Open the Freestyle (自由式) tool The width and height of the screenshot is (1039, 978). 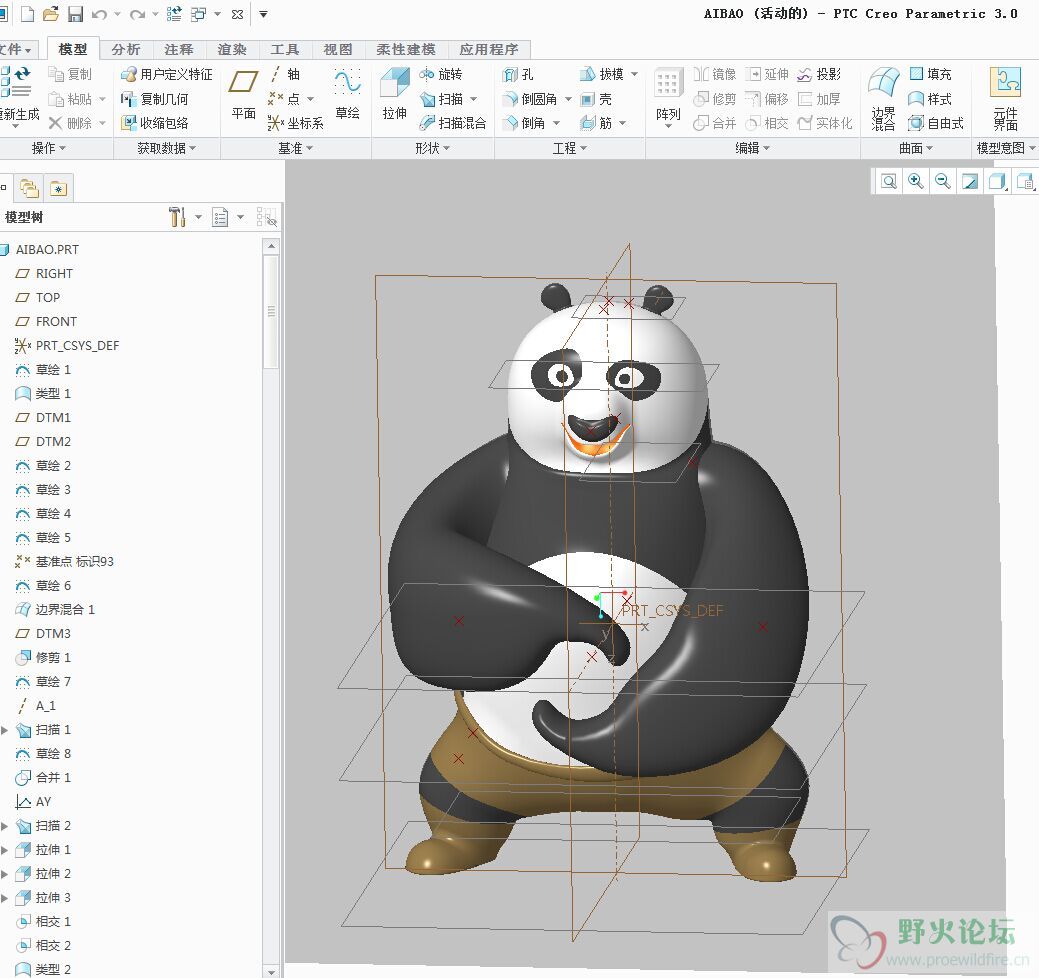(x=936, y=123)
